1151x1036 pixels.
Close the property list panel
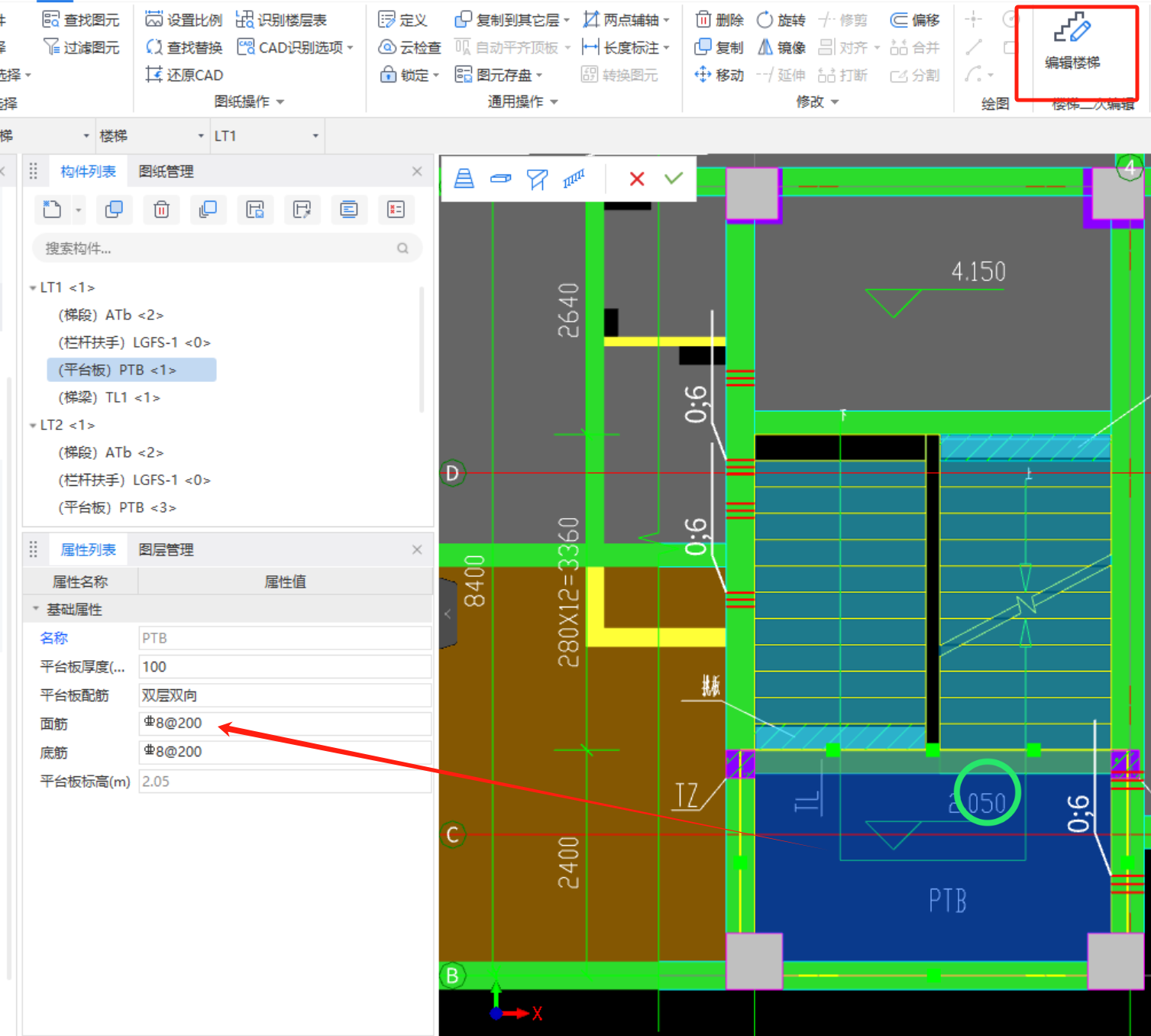click(x=417, y=549)
